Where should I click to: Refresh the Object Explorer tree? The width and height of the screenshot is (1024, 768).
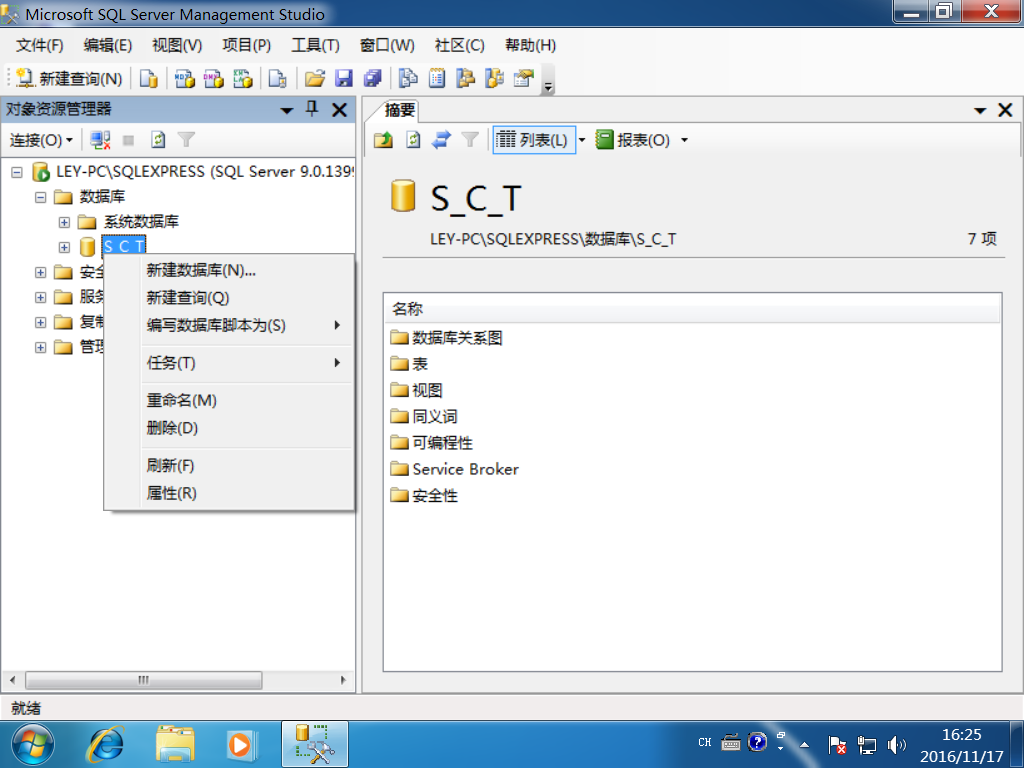click(x=158, y=140)
